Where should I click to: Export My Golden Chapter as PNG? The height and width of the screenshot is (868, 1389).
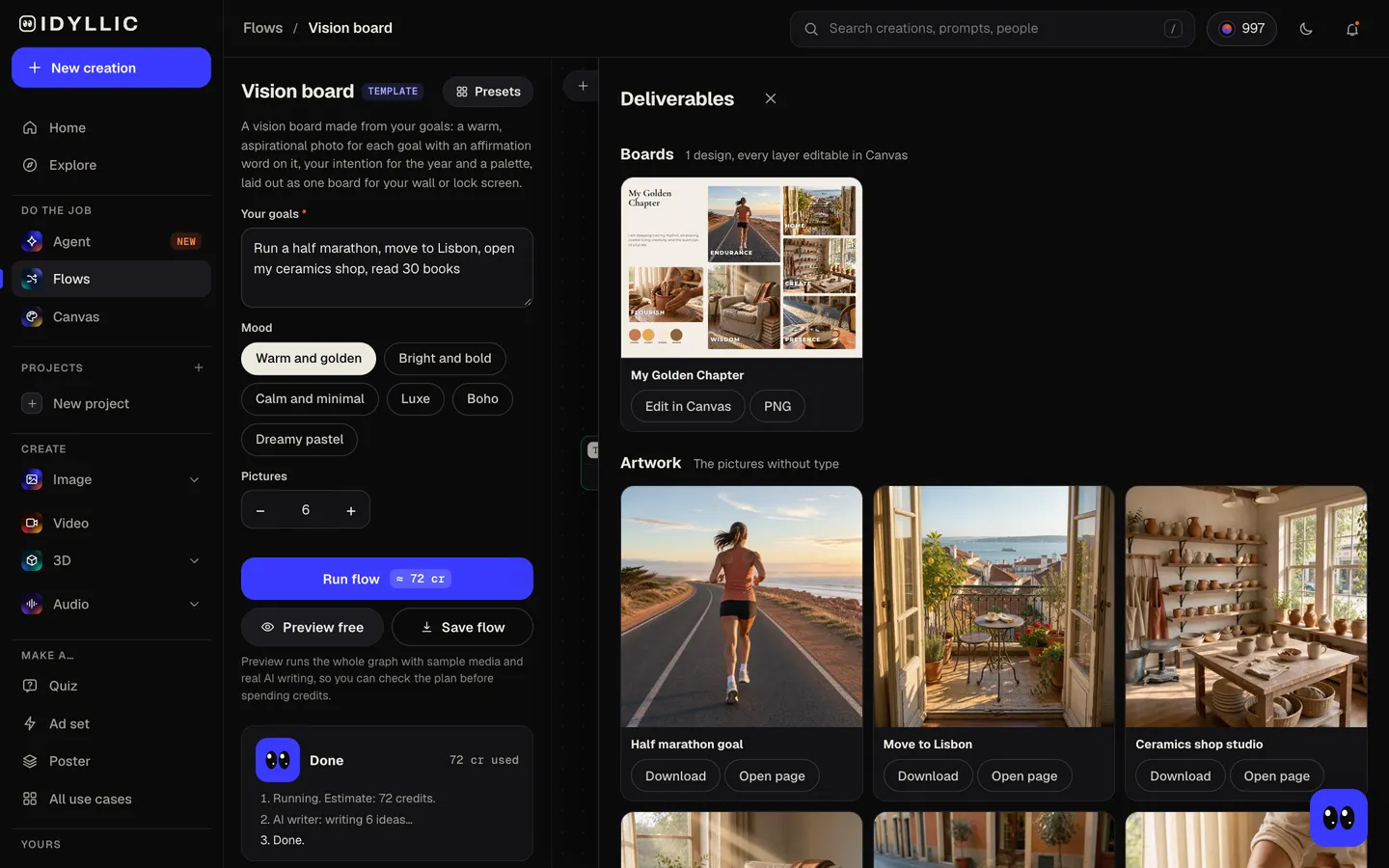[777, 406]
